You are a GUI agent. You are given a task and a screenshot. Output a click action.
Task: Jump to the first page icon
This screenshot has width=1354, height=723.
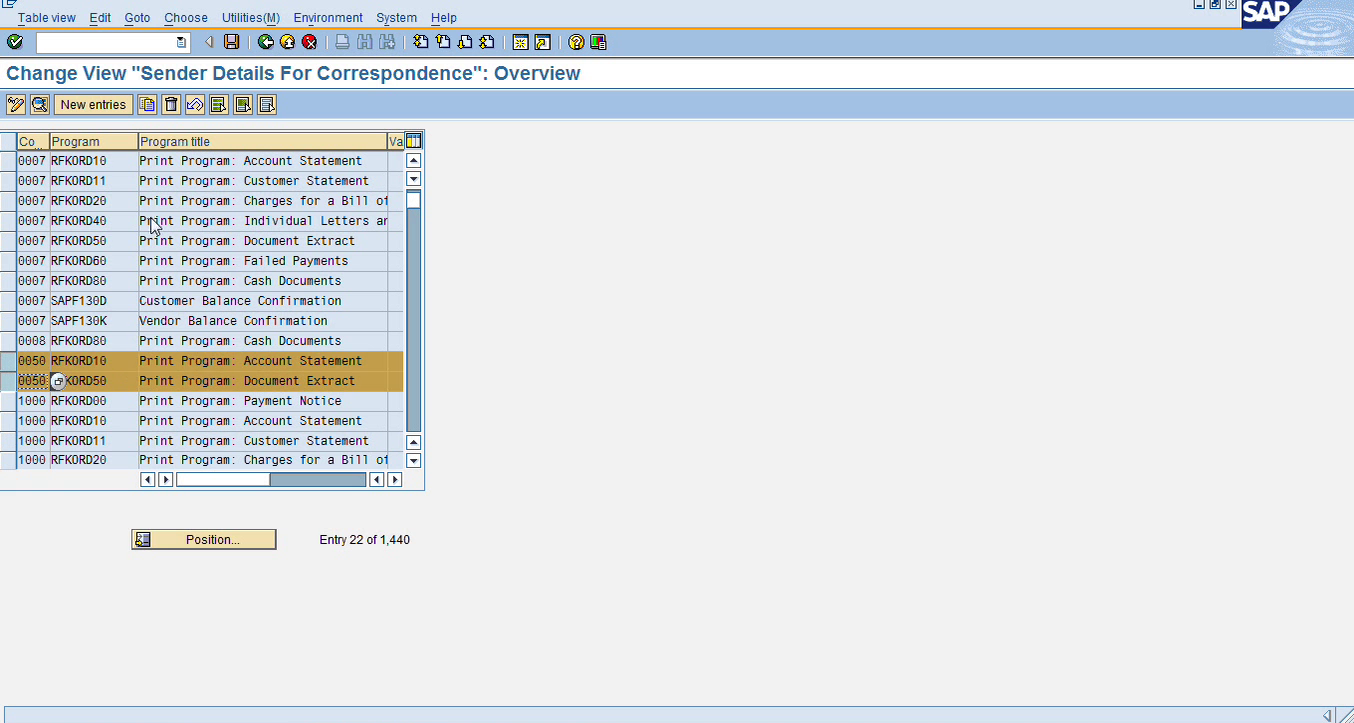click(421, 42)
